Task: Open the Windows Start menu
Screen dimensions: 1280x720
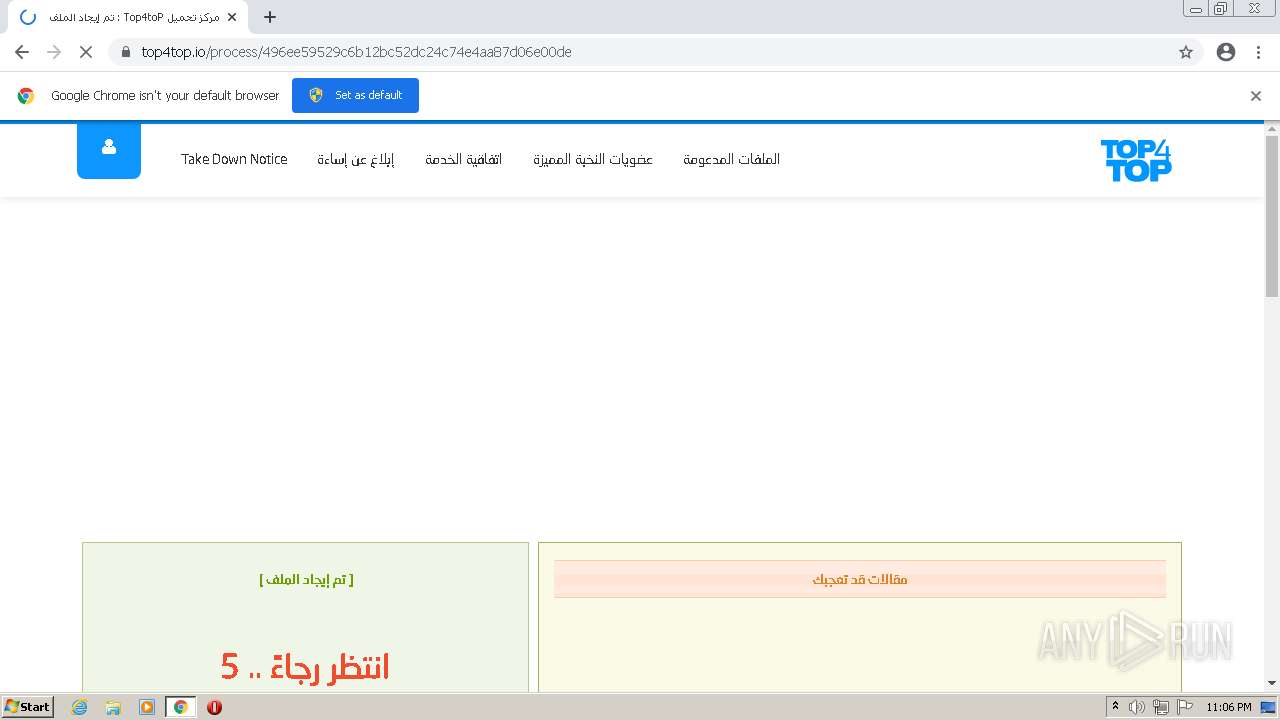Action: [28, 706]
